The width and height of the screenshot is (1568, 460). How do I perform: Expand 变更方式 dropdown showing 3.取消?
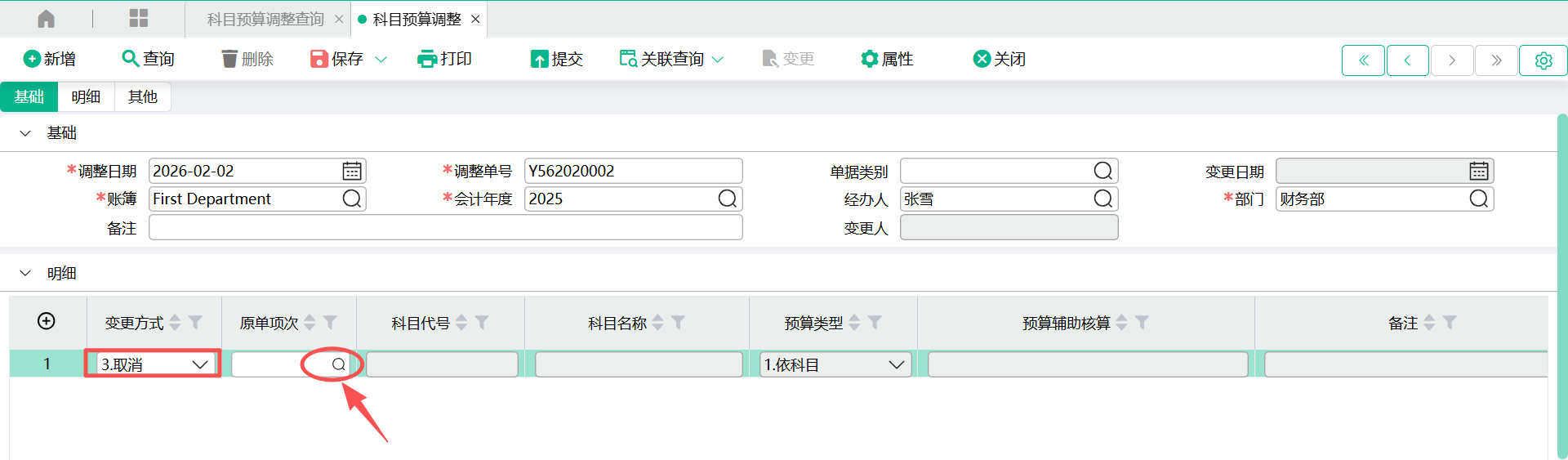coord(200,364)
